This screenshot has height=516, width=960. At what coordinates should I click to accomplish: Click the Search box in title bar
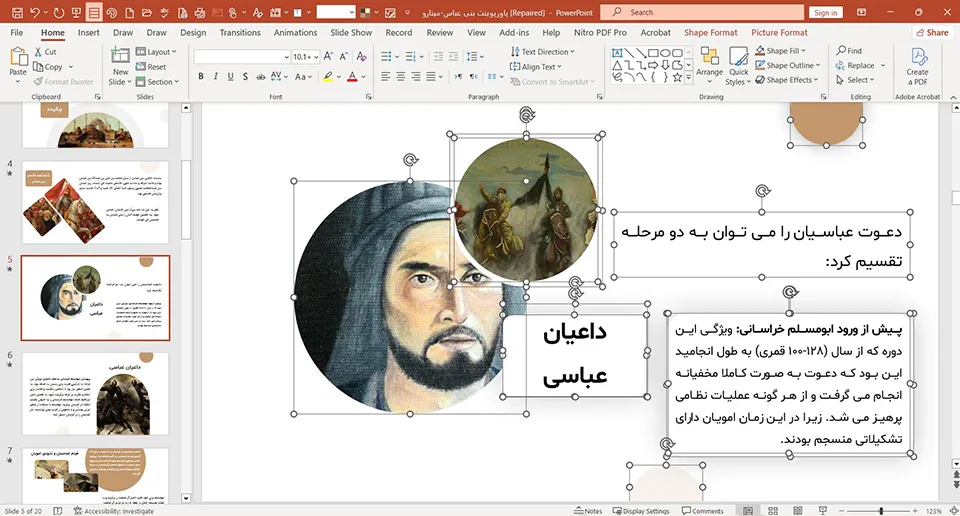coord(702,12)
